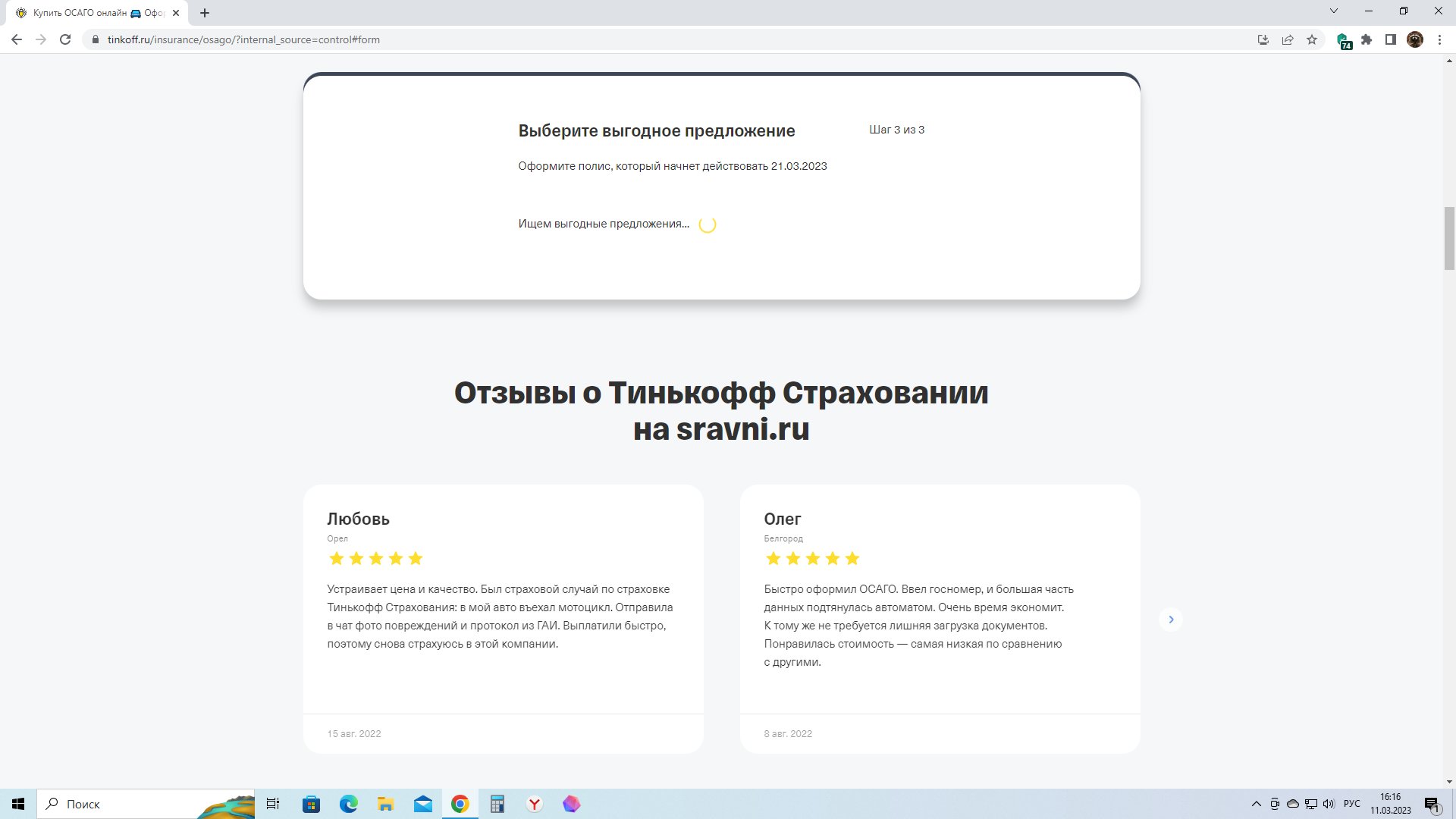
Task: Click the site lock icon in address bar
Action: (x=96, y=39)
